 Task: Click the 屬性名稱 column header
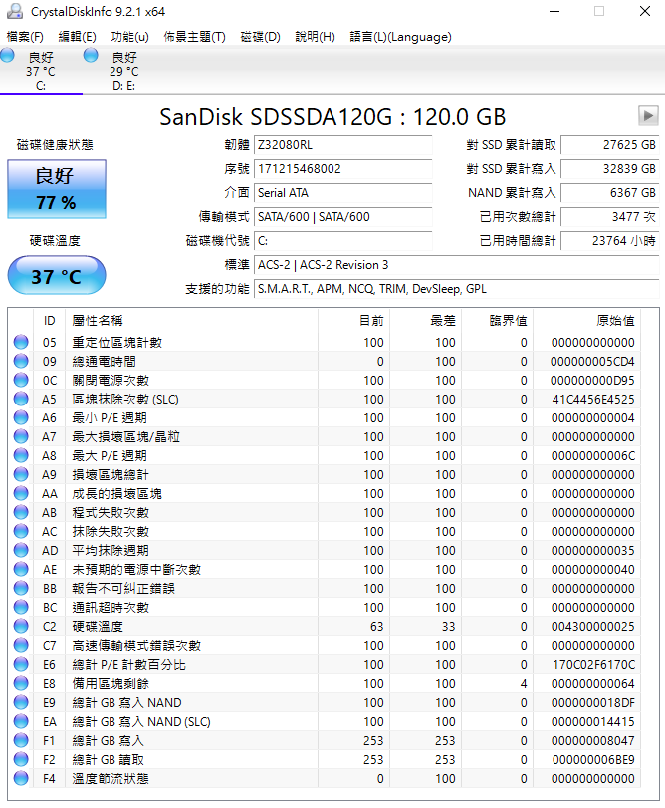pos(192,321)
